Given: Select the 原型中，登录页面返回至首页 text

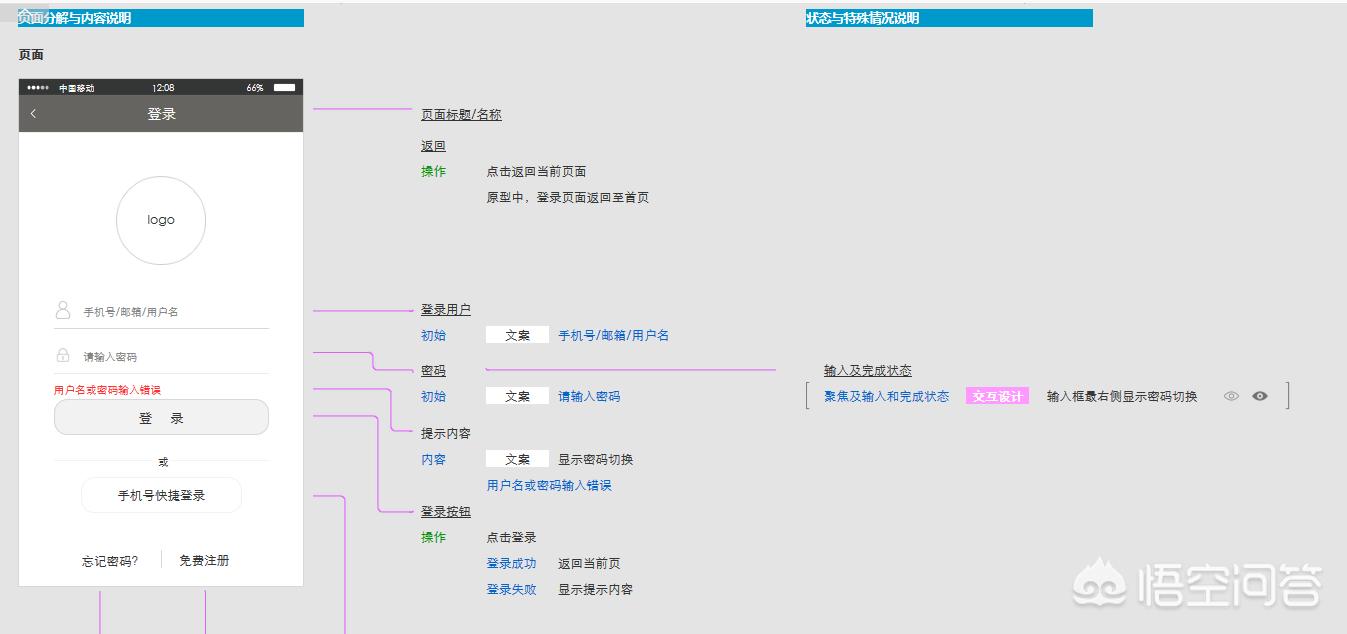Looking at the screenshot, I should (568, 198).
